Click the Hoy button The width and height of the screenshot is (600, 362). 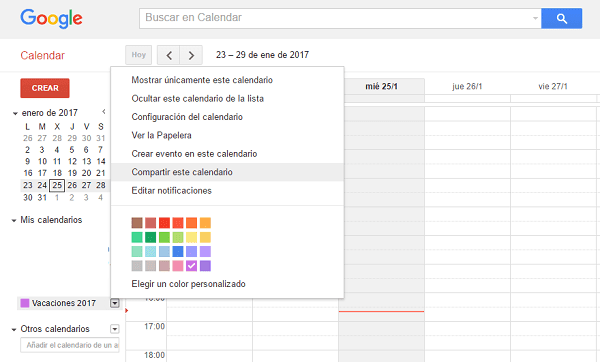tap(139, 55)
